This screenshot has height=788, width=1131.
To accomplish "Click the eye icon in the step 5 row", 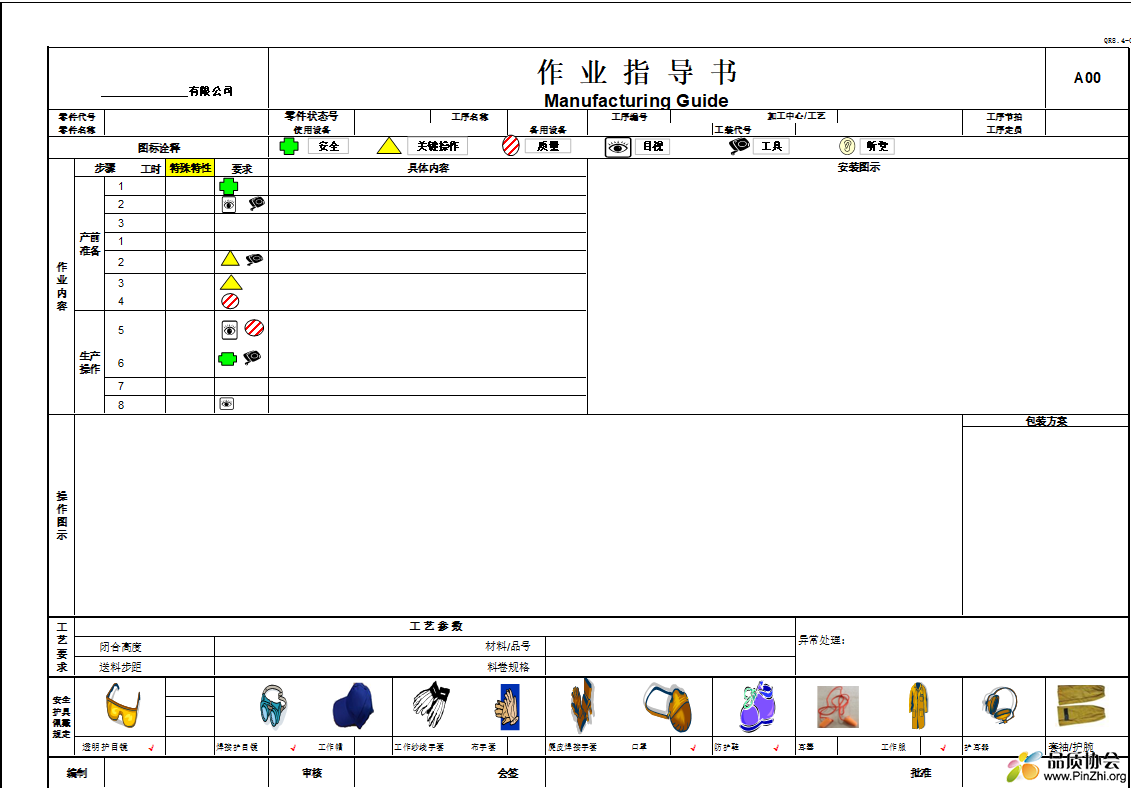I will coord(229,330).
